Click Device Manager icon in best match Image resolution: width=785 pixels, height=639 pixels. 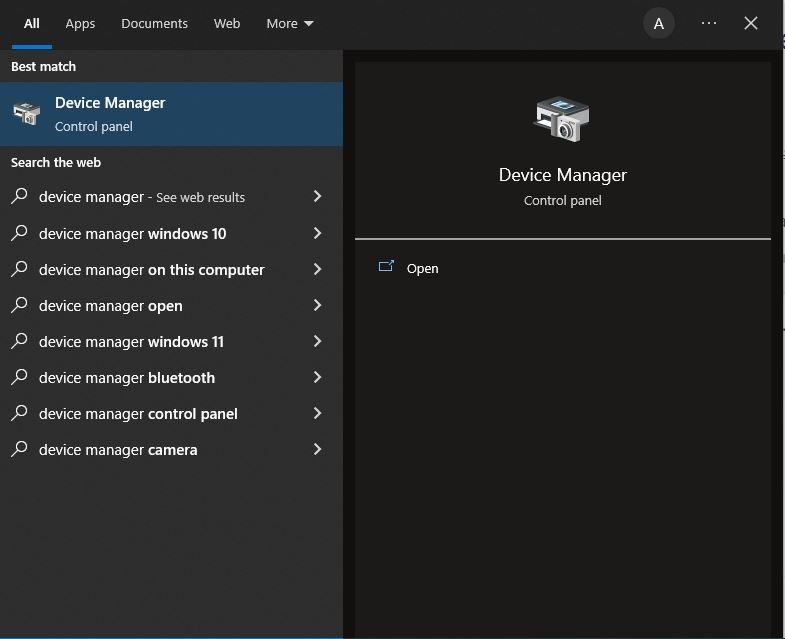[x=27, y=113]
